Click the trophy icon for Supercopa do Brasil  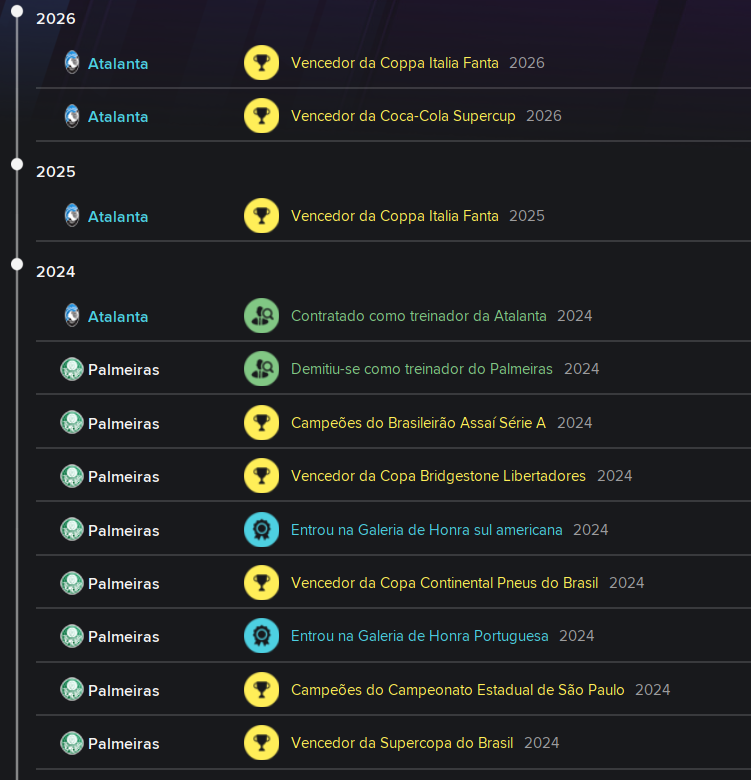pos(261,743)
